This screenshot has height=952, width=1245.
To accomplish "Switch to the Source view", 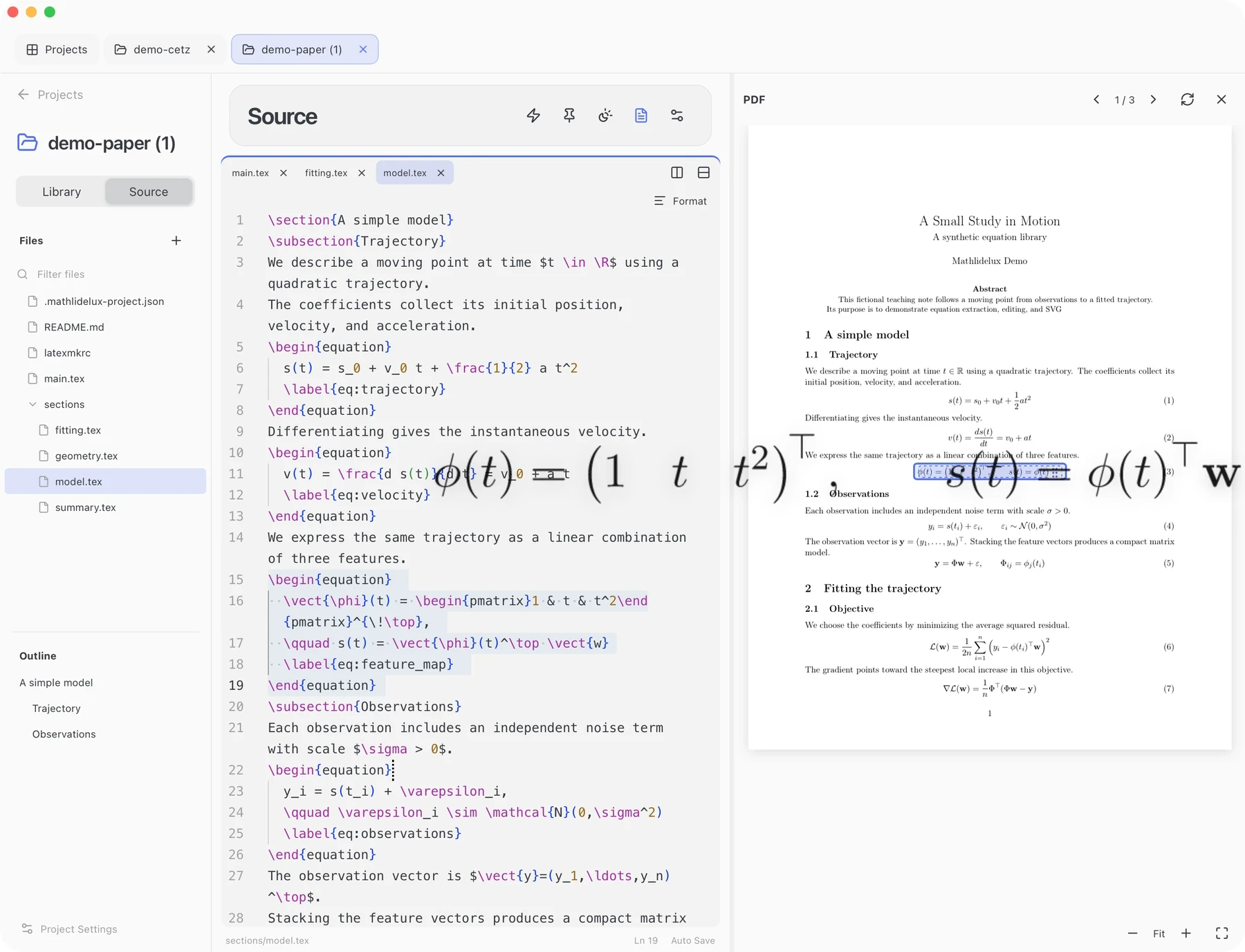I will pos(149,192).
